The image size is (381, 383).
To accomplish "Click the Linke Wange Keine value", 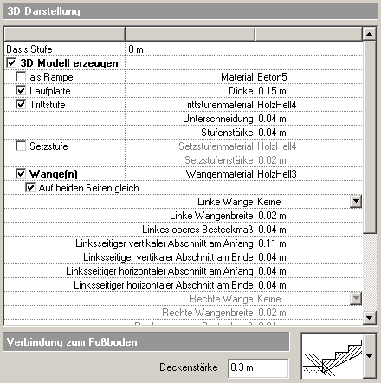I will (x=269, y=202).
